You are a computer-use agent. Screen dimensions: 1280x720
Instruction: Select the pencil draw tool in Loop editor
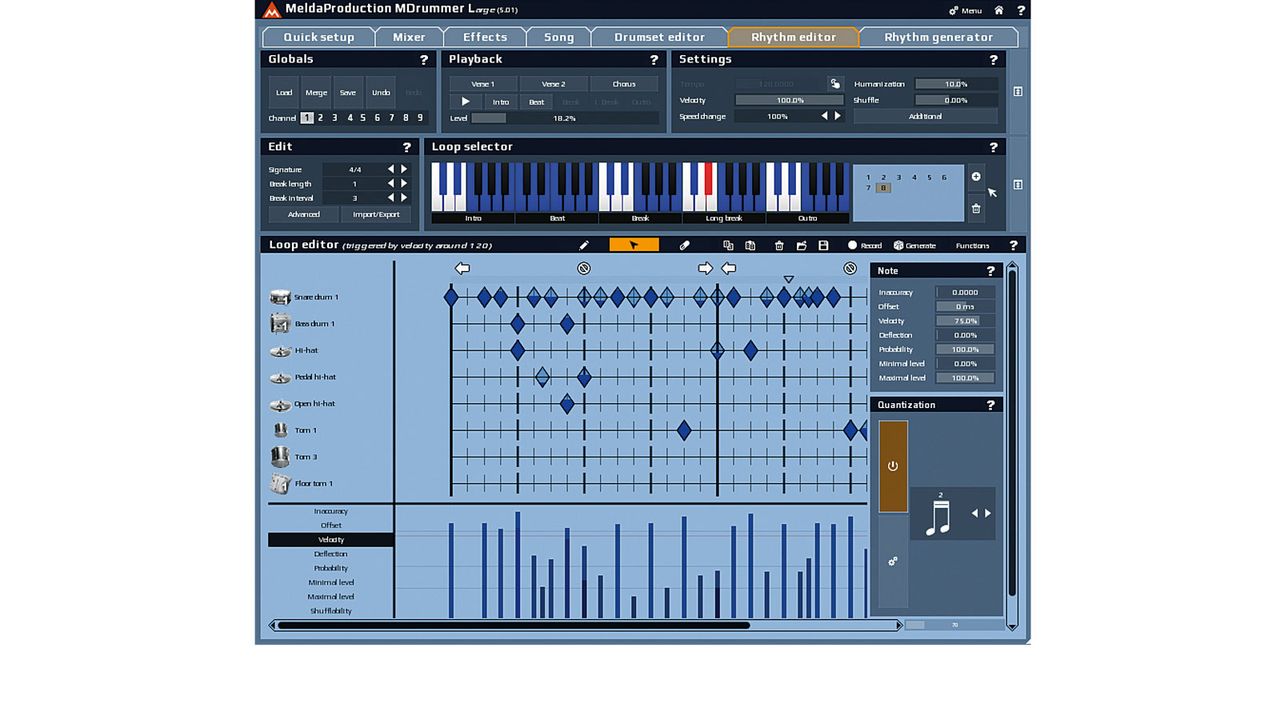(x=584, y=245)
